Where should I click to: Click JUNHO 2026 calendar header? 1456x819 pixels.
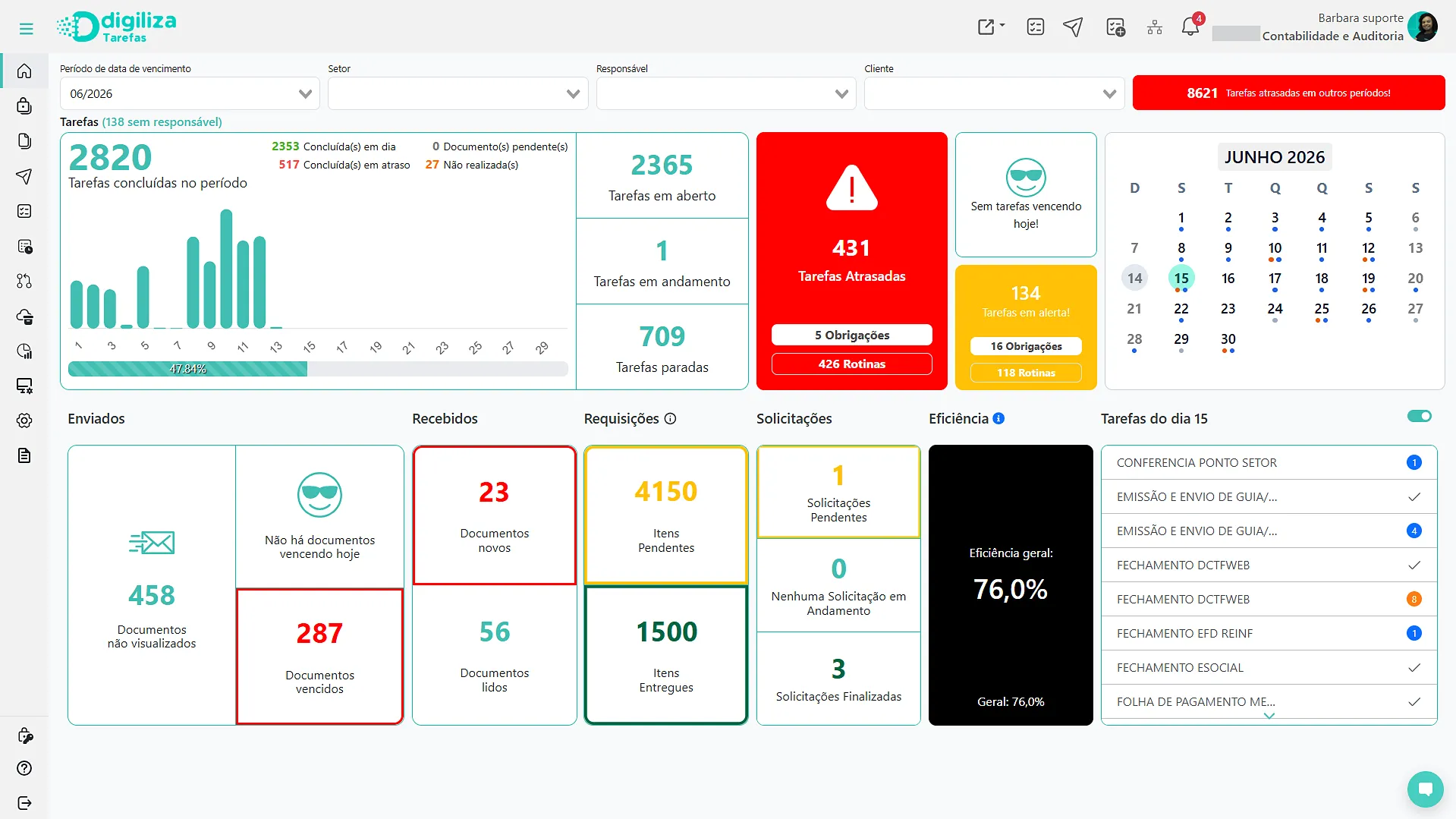point(1274,157)
